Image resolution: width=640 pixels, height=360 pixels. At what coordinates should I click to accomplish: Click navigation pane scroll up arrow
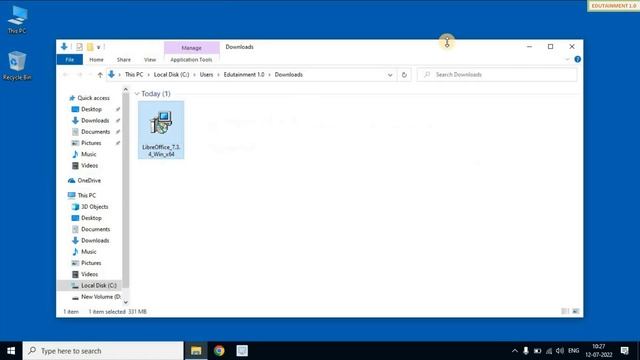126,89
